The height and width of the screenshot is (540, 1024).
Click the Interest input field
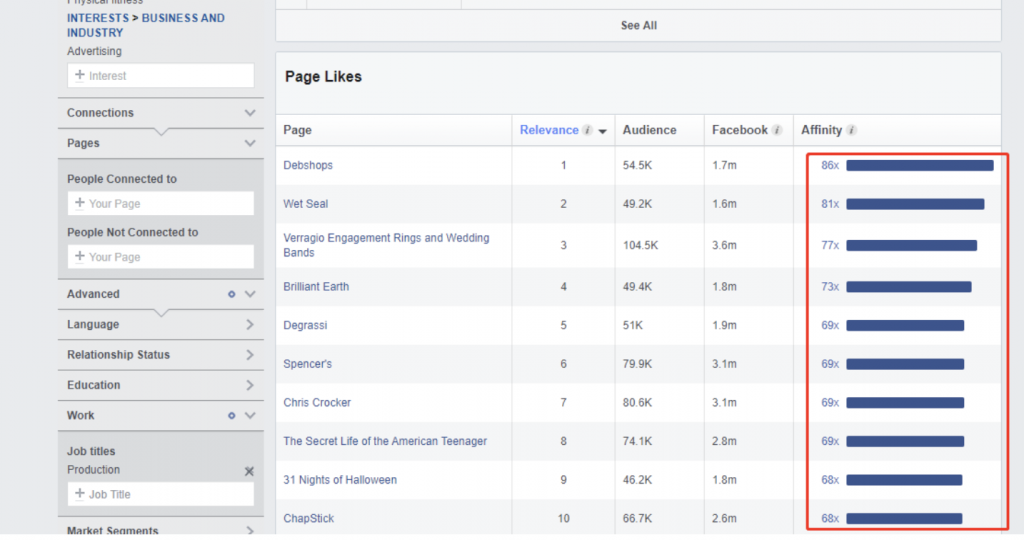[x=161, y=76]
